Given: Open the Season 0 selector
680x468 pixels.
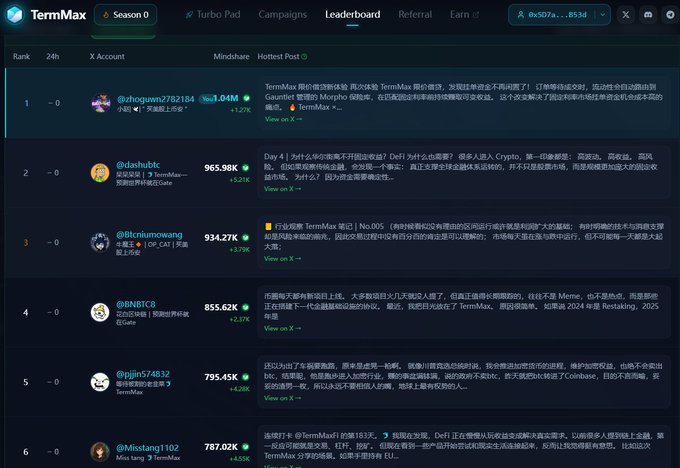Looking at the screenshot, I should pos(125,15).
